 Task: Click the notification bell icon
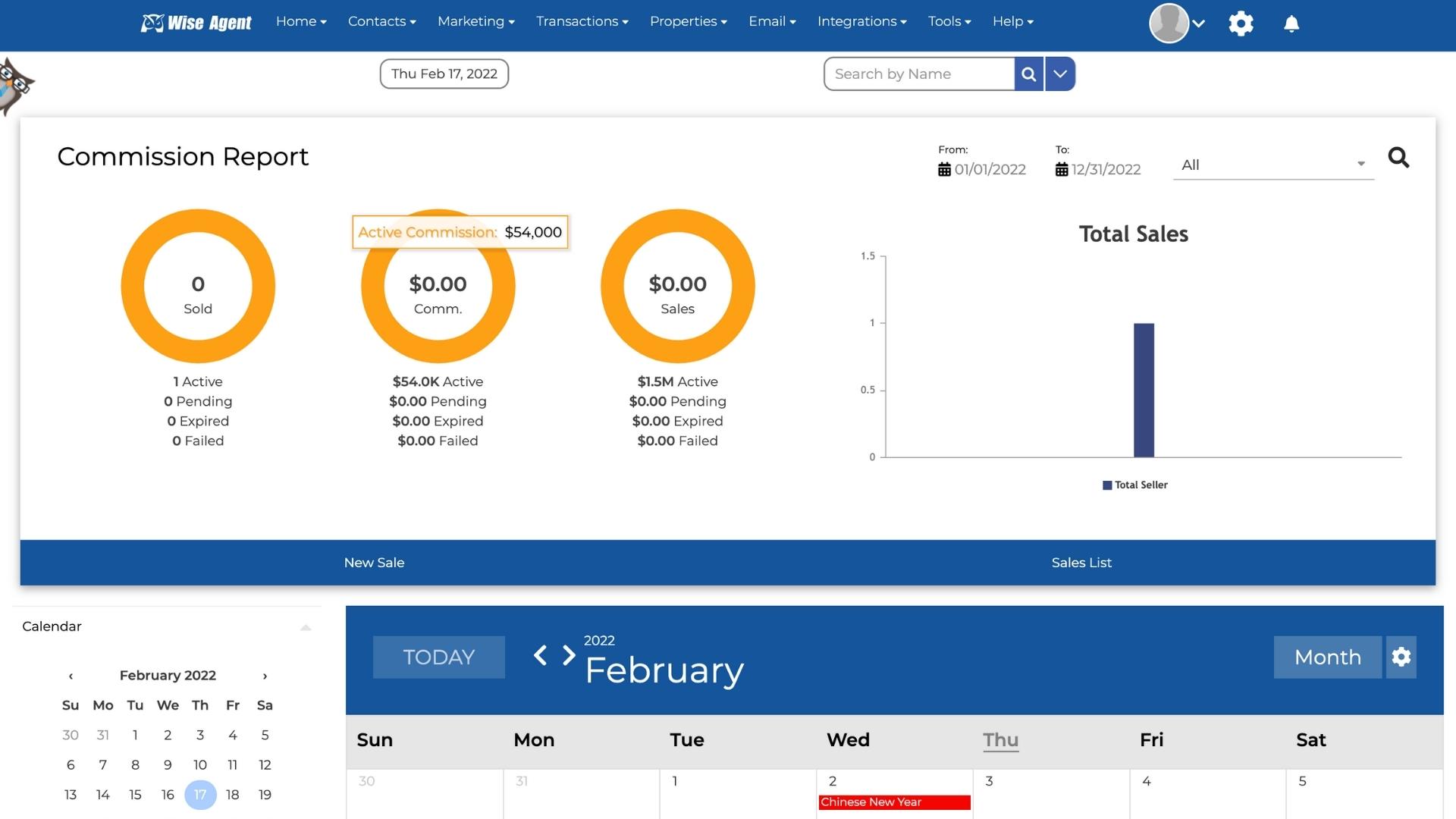[x=1290, y=22]
